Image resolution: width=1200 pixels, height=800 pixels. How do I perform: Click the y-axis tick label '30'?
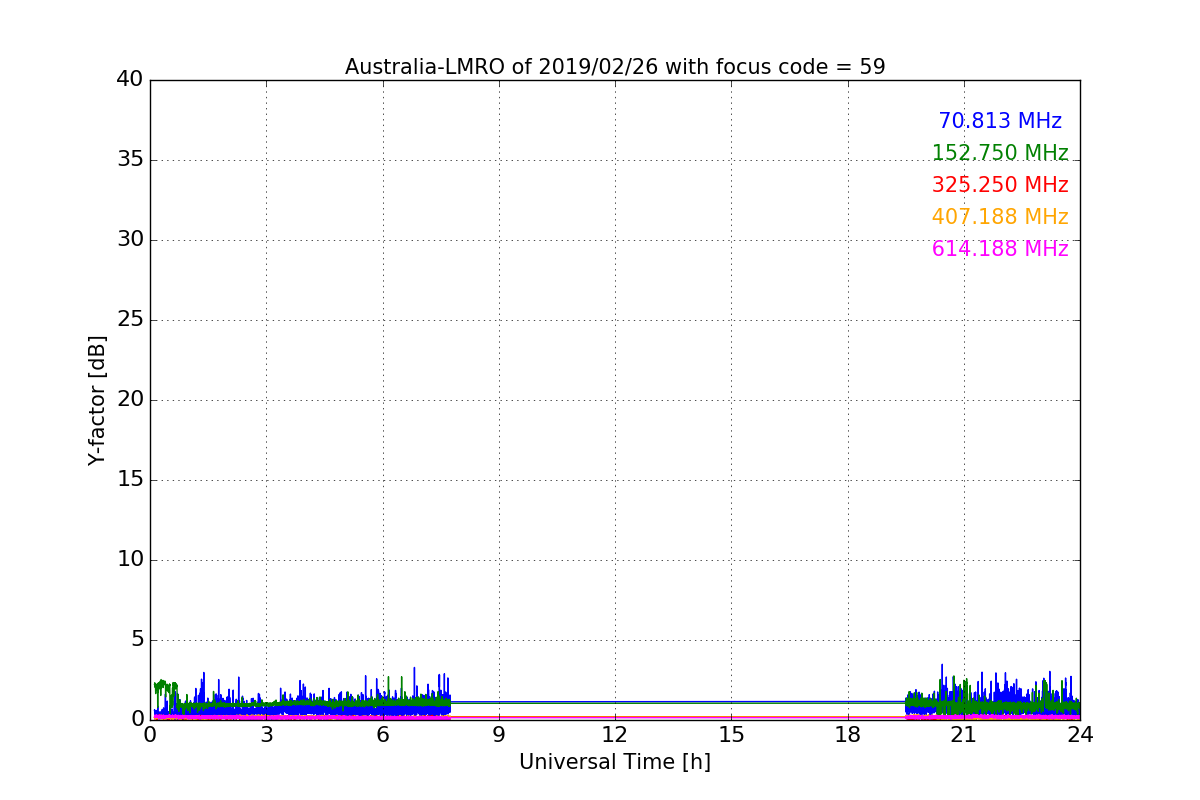pyautogui.click(x=130, y=239)
